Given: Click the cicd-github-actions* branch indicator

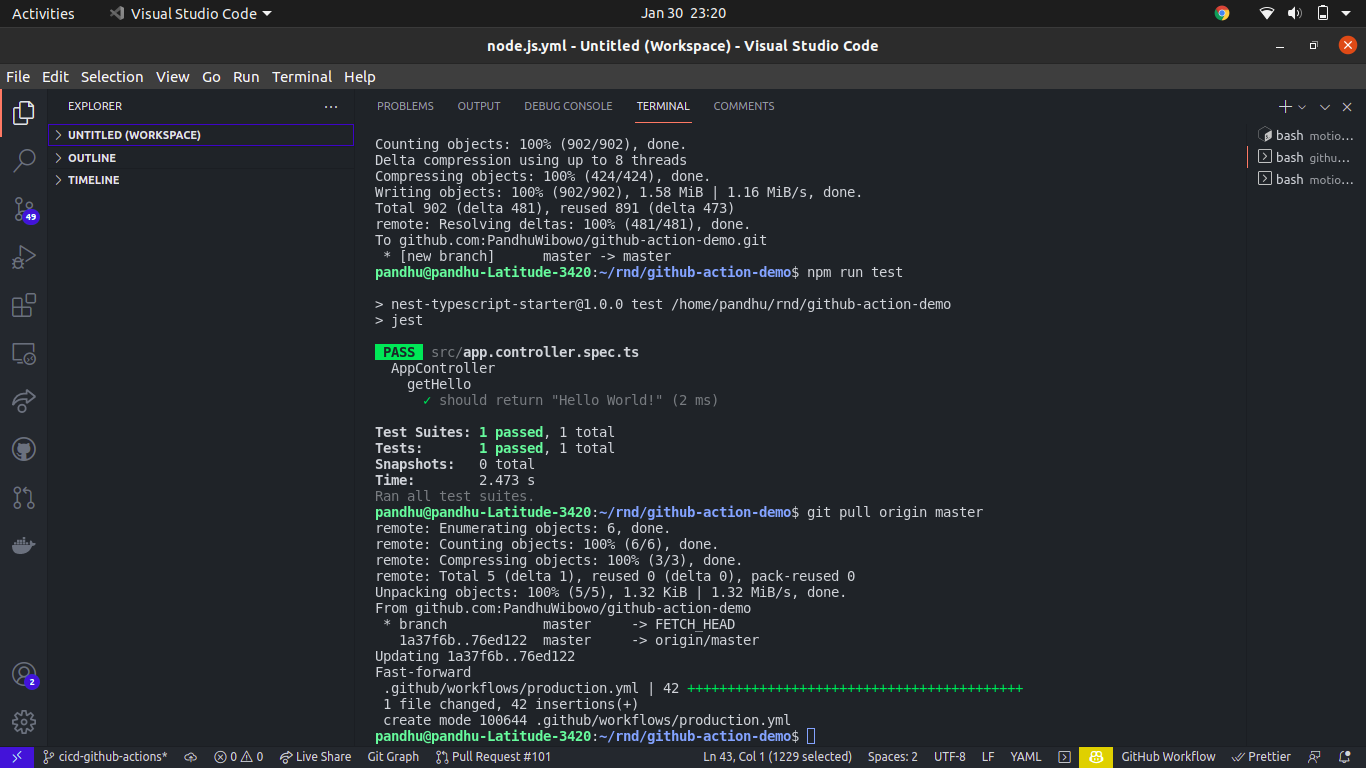Looking at the screenshot, I should click(x=104, y=757).
